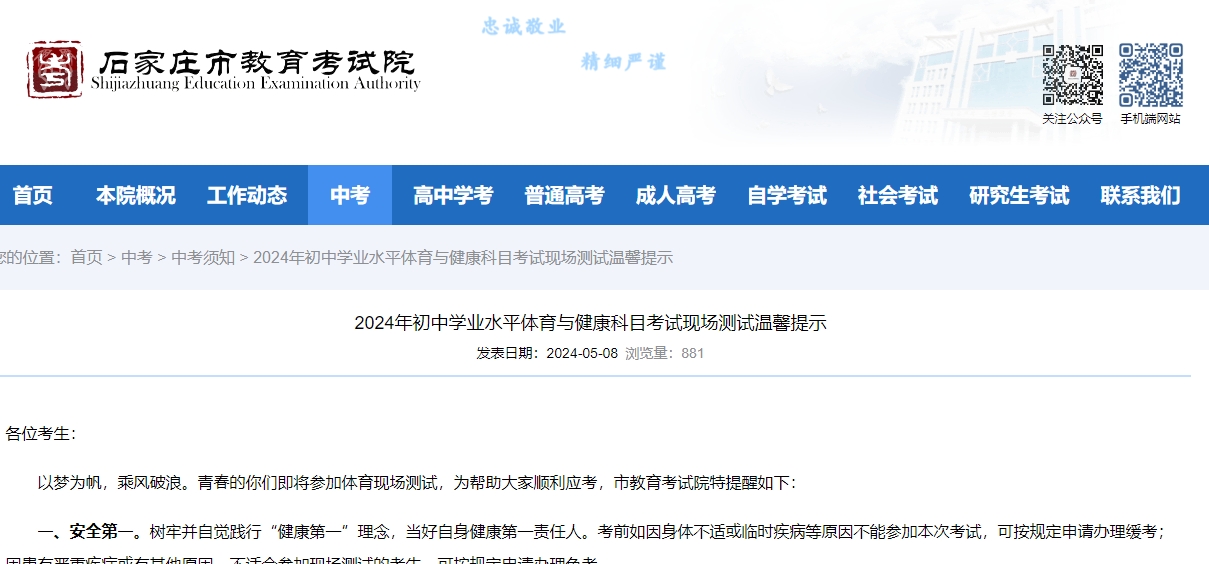Image resolution: width=1209 pixels, height=564 pixels.
Task: Select 研究生考试 in navigation bar
Action: (1019, 196)
